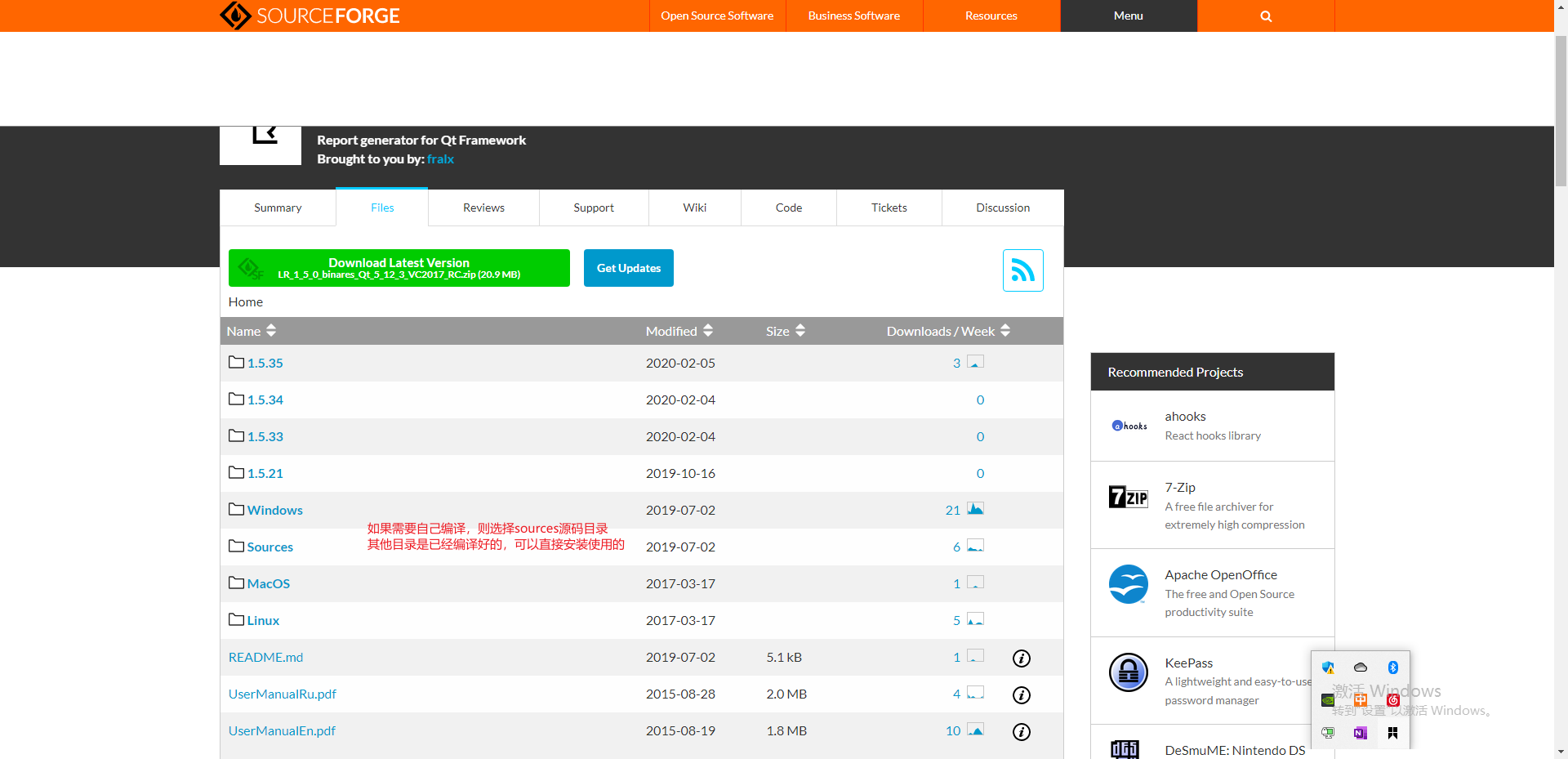Screen dimensions: 1568x759
Task: Open the Bluetooth icon in the system tray
Action: coord(1393,667)
